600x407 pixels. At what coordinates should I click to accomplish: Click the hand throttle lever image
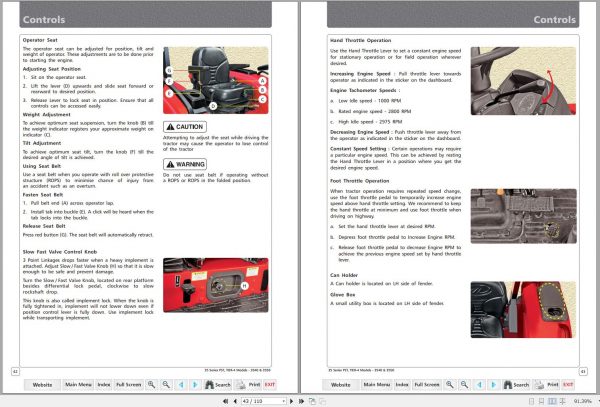point(523,81)
